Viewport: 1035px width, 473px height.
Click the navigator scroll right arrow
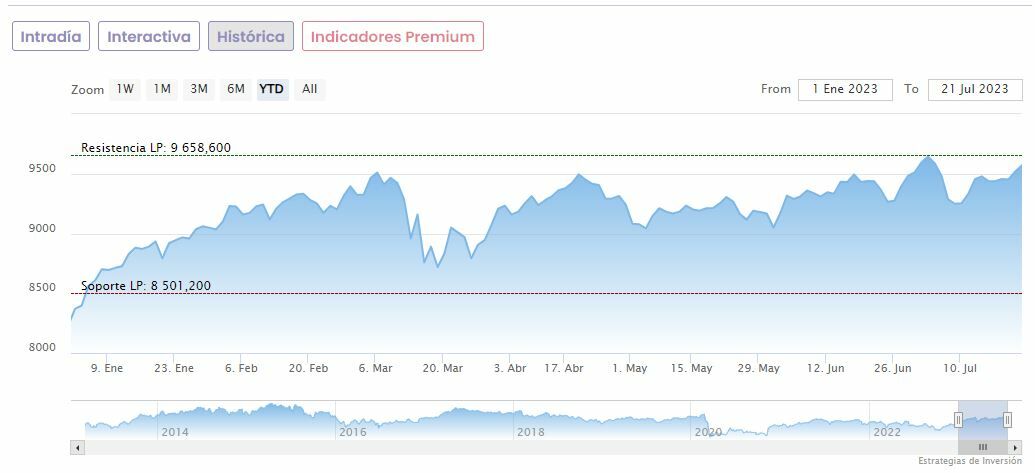tap(1016, 448)
